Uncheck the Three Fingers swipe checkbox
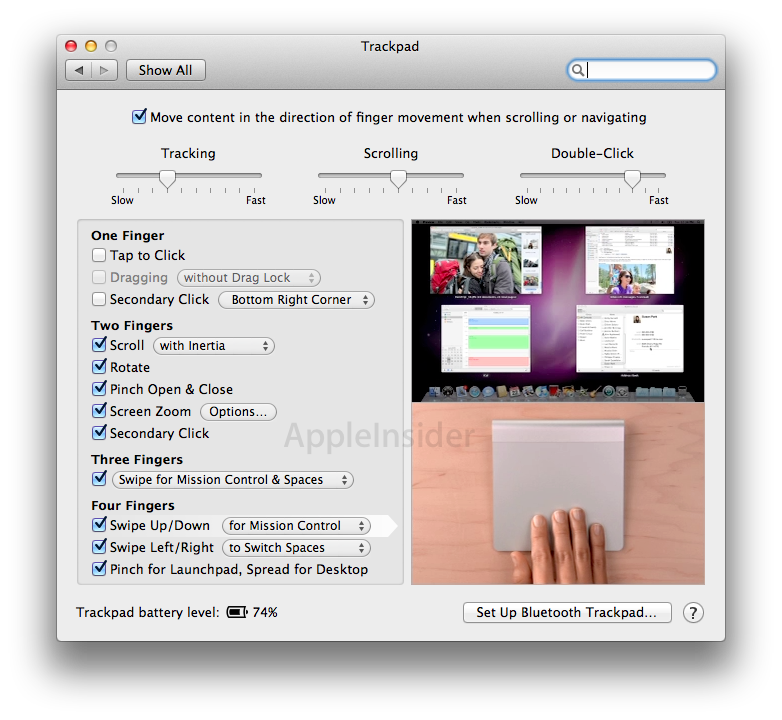The height and width of the screenshot is (720, 782). [x=99, y=479]
